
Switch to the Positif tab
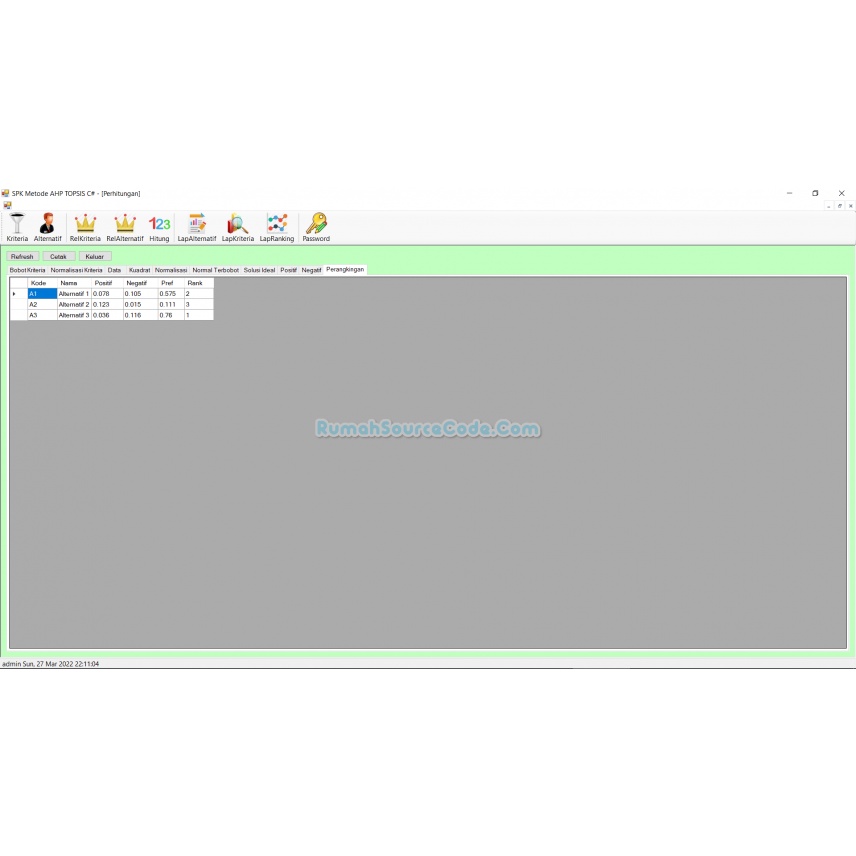288,270
